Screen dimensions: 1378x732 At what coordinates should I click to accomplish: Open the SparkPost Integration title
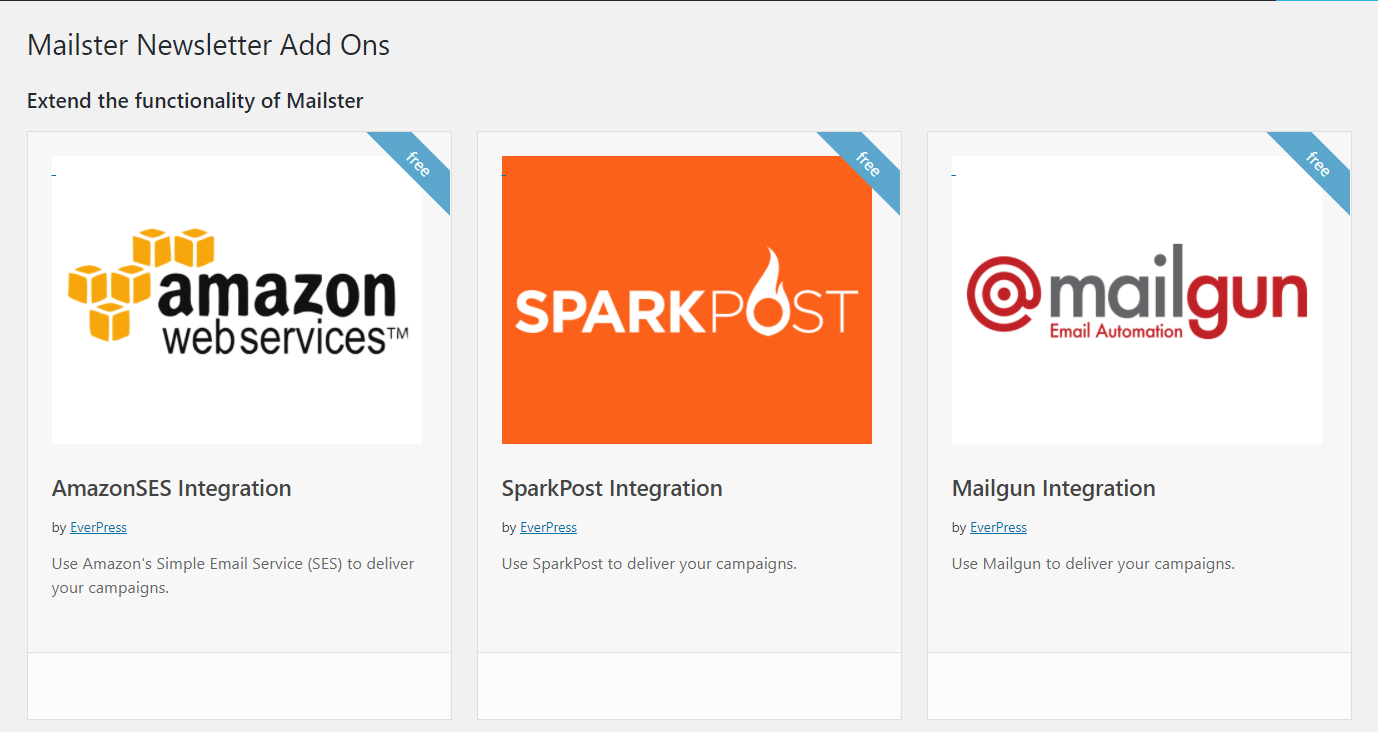(612, 488)
